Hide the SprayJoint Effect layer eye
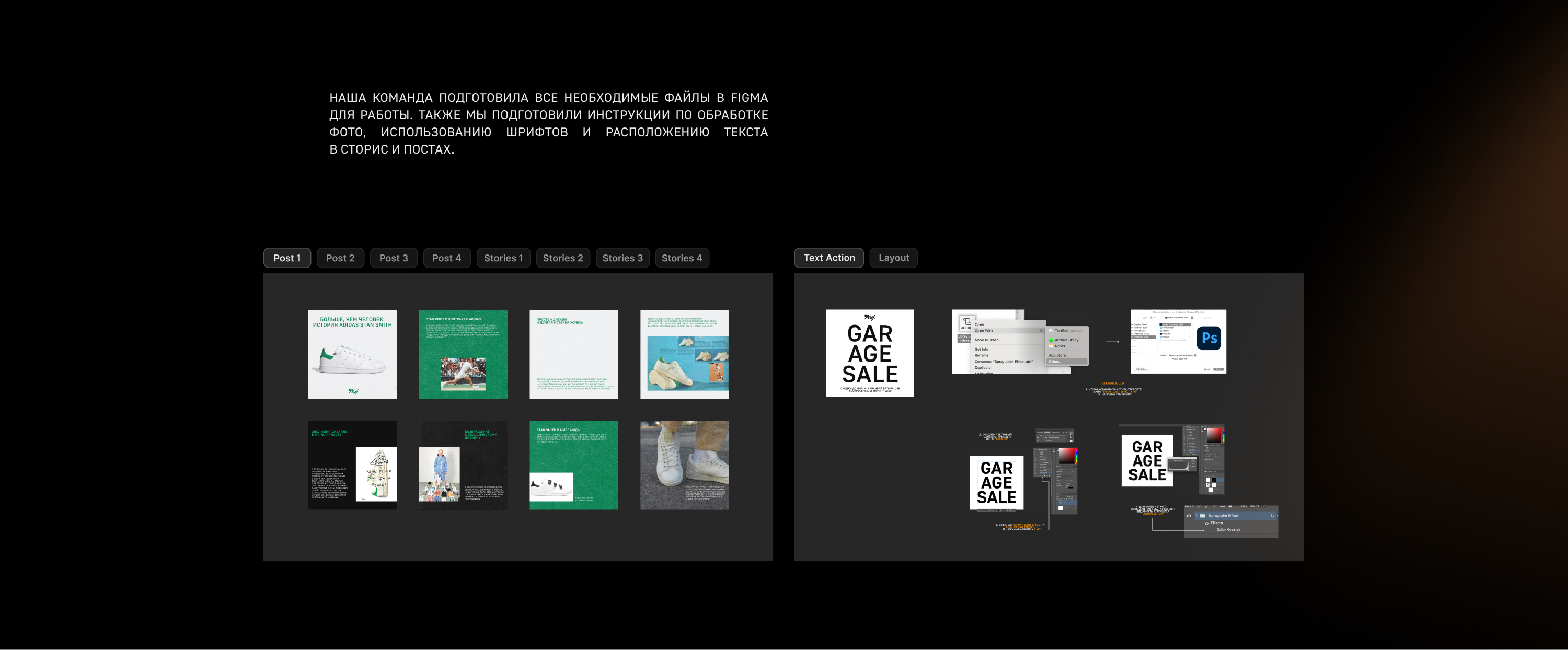This screenshot has width=1568, height=650. pos(1189,516)
